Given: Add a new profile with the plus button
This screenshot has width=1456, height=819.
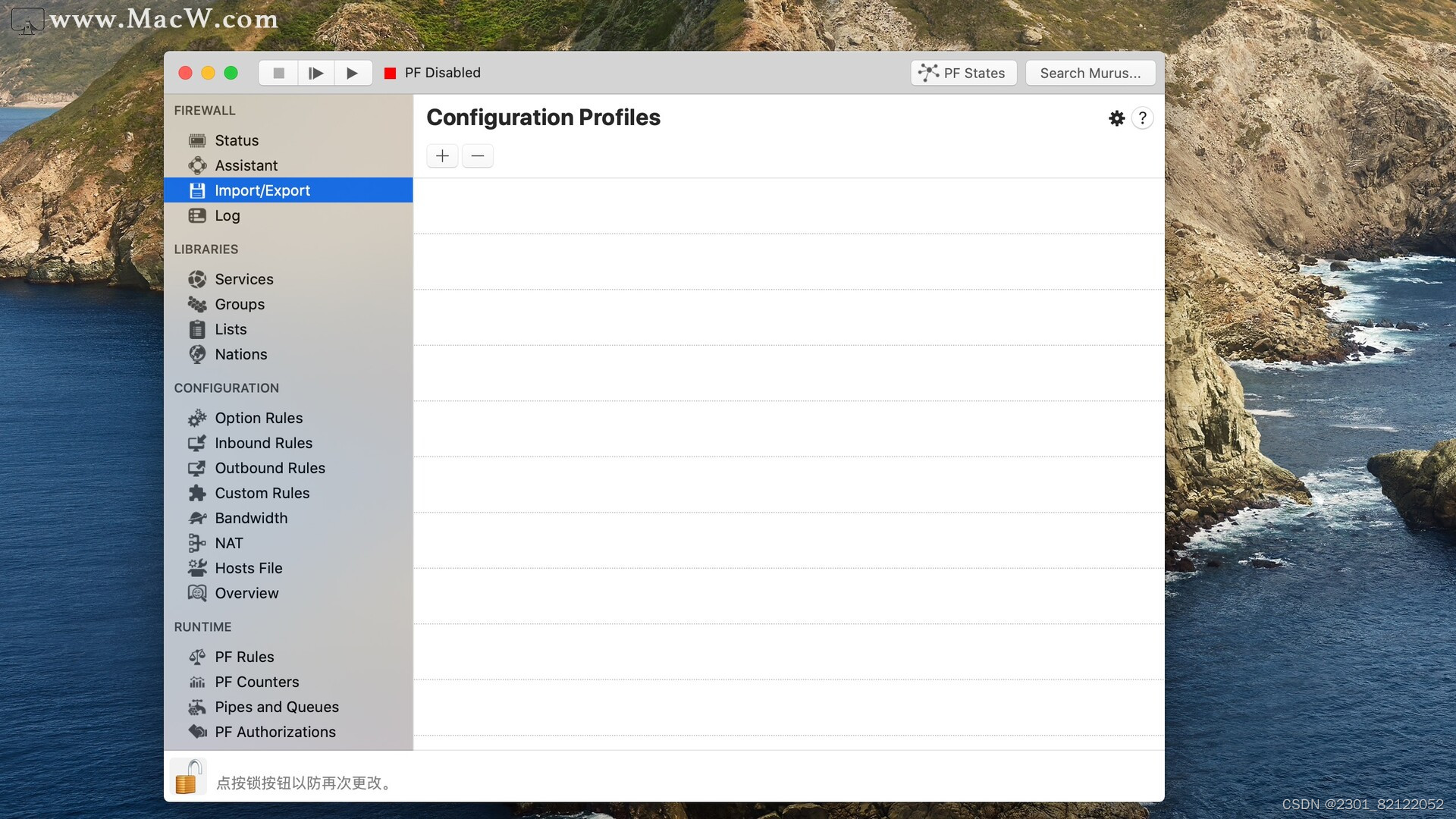Looking at the screenshot, I should tap(441, 155).
